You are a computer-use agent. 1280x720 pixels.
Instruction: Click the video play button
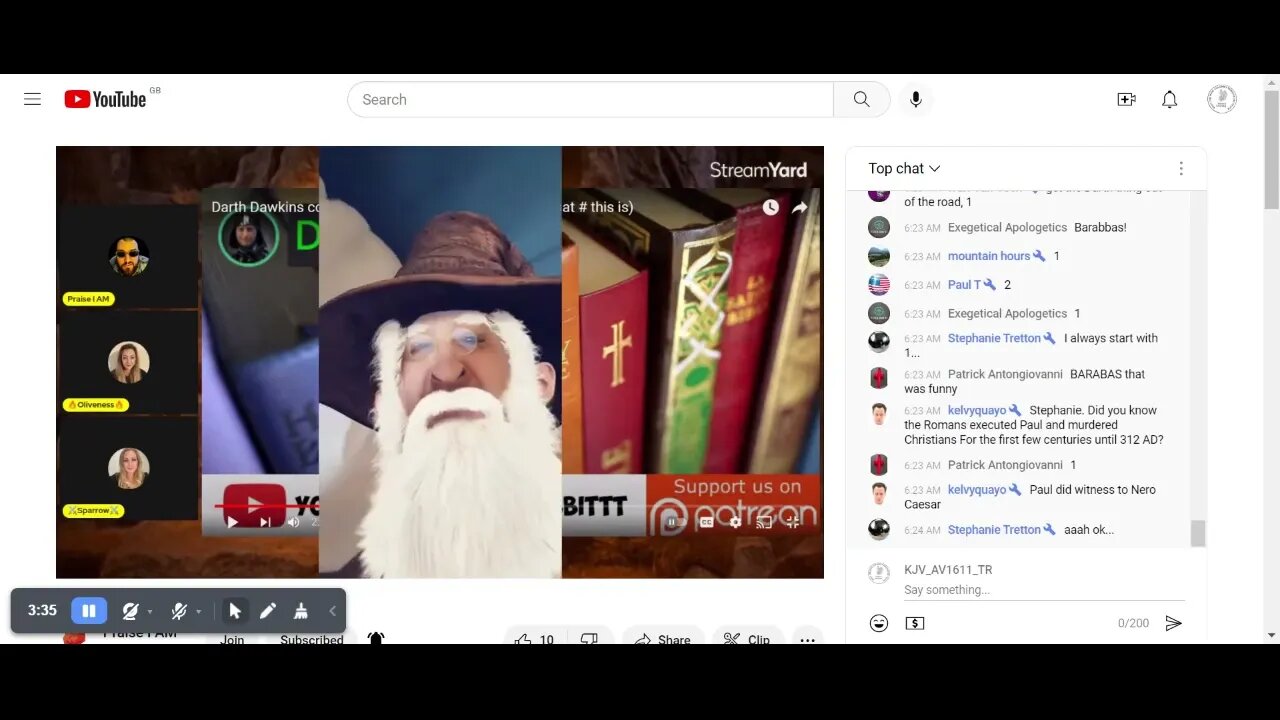pyautogui.click(x=232, y=521)
